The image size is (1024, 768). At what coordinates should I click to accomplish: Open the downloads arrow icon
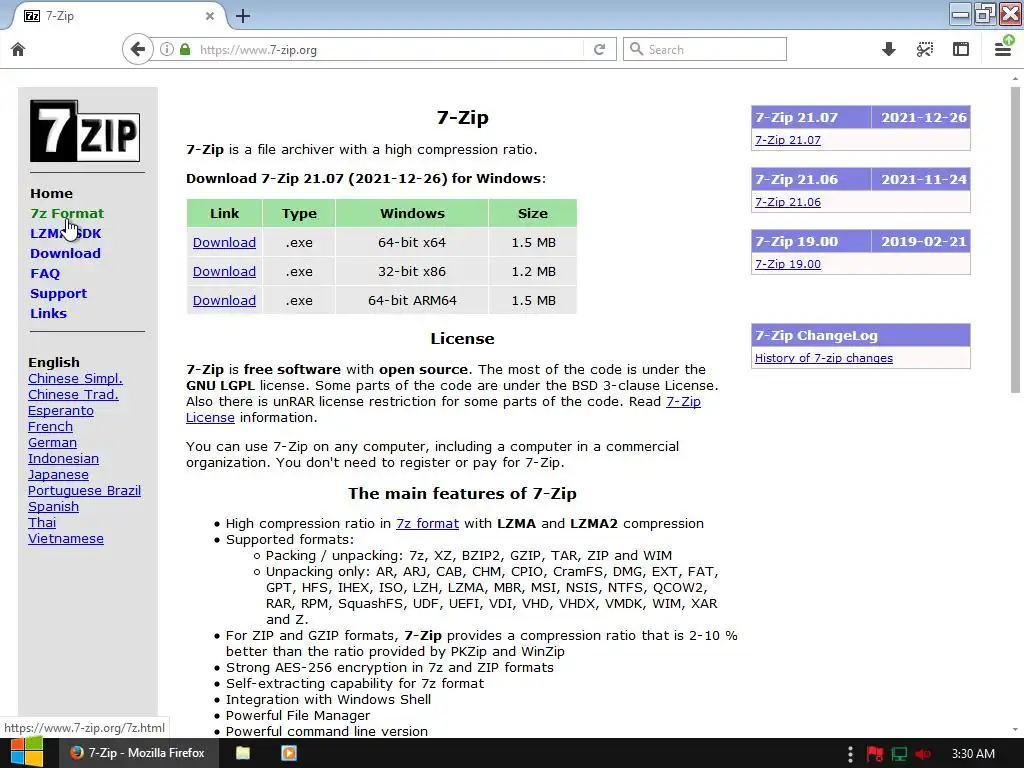(888, 50)
